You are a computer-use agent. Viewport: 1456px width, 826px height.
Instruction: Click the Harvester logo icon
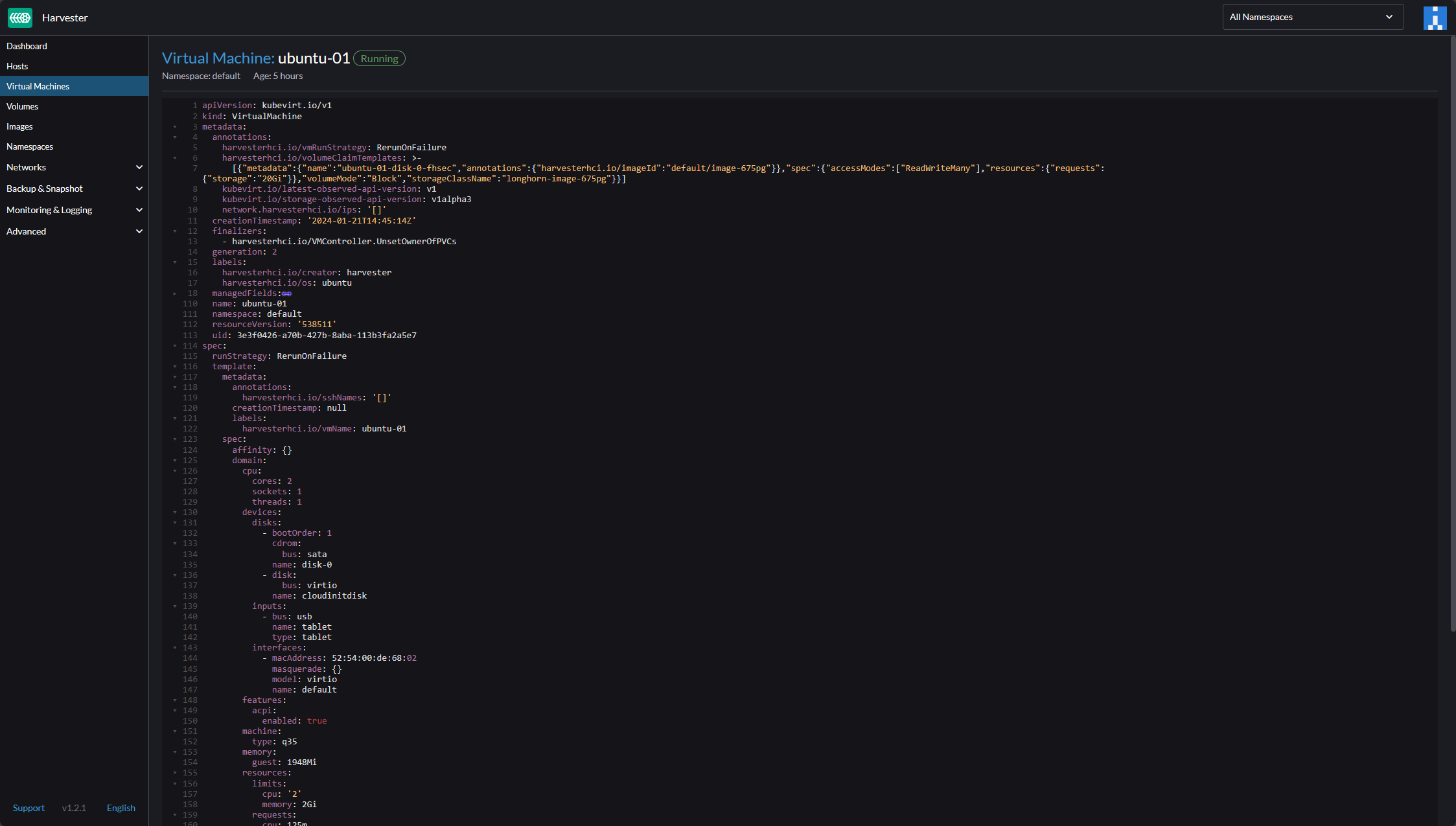tap(20, 17)
